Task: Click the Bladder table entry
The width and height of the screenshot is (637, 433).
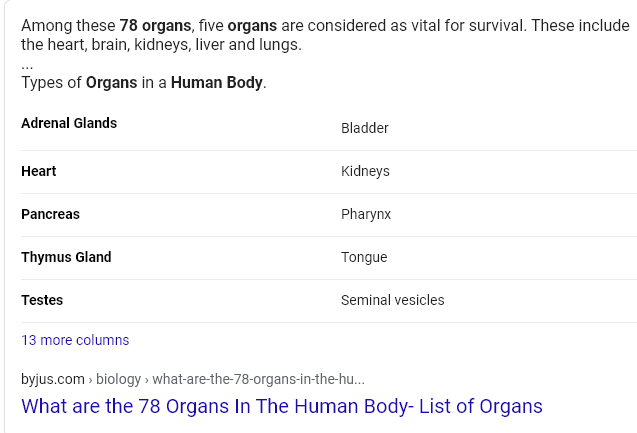Action: coord(365,128)
